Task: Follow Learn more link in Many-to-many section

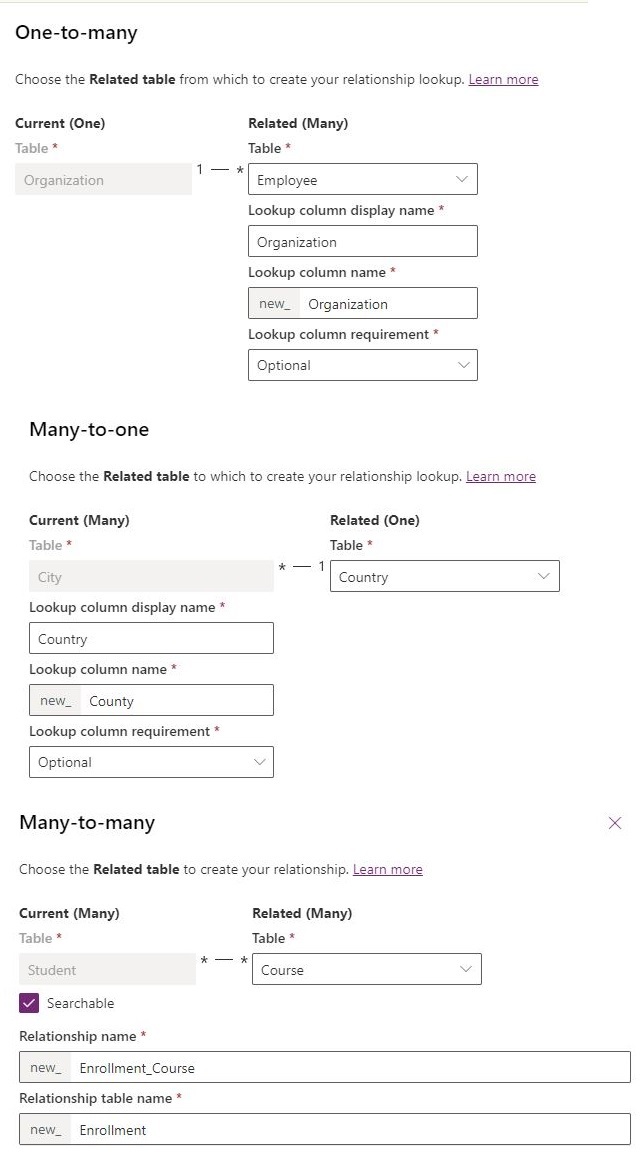Action: coord(388,869)
